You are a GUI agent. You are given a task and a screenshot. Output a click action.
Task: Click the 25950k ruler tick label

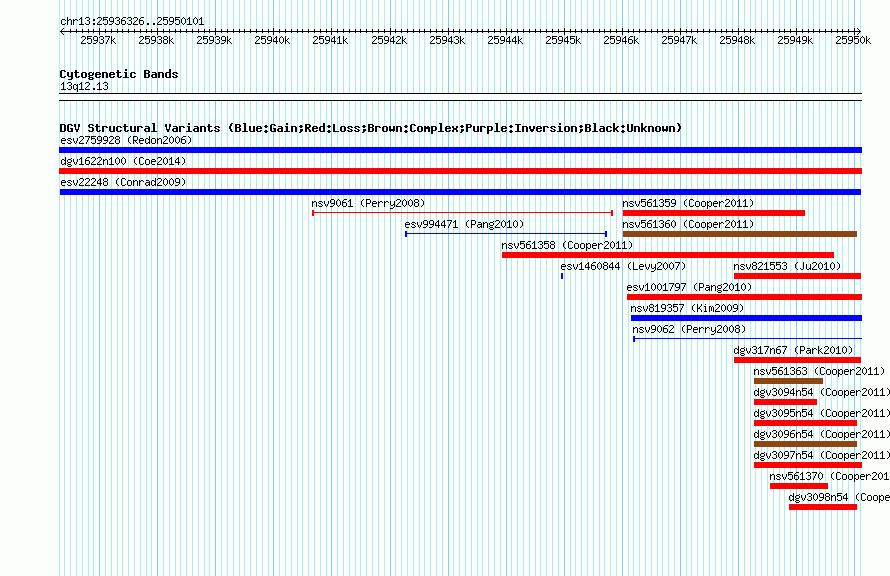pos(853,40)
